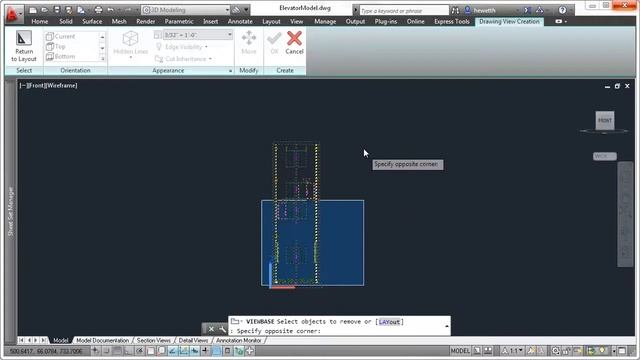This screenshot has width=640, height=360.
Task: Click the first layout tab arrow
Action: coord(21,340)
